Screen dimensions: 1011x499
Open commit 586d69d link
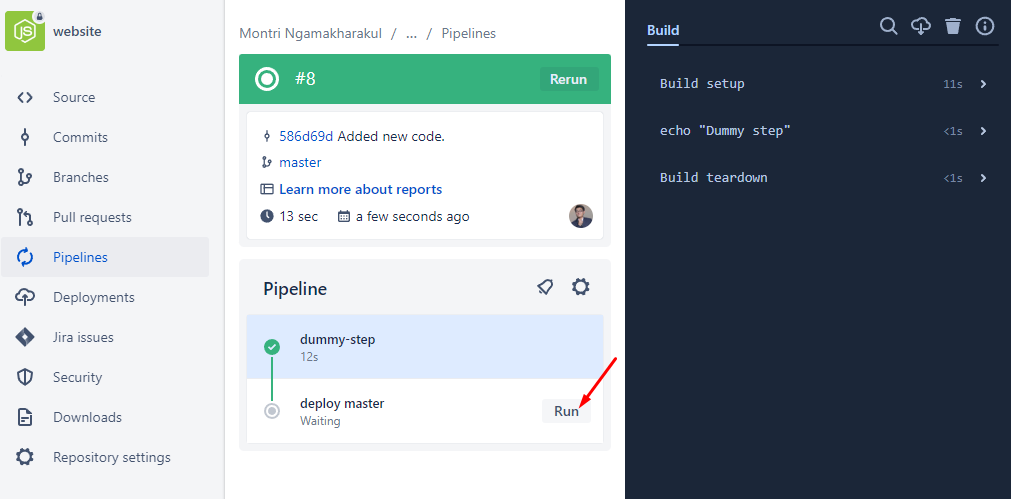pos(306,136)
